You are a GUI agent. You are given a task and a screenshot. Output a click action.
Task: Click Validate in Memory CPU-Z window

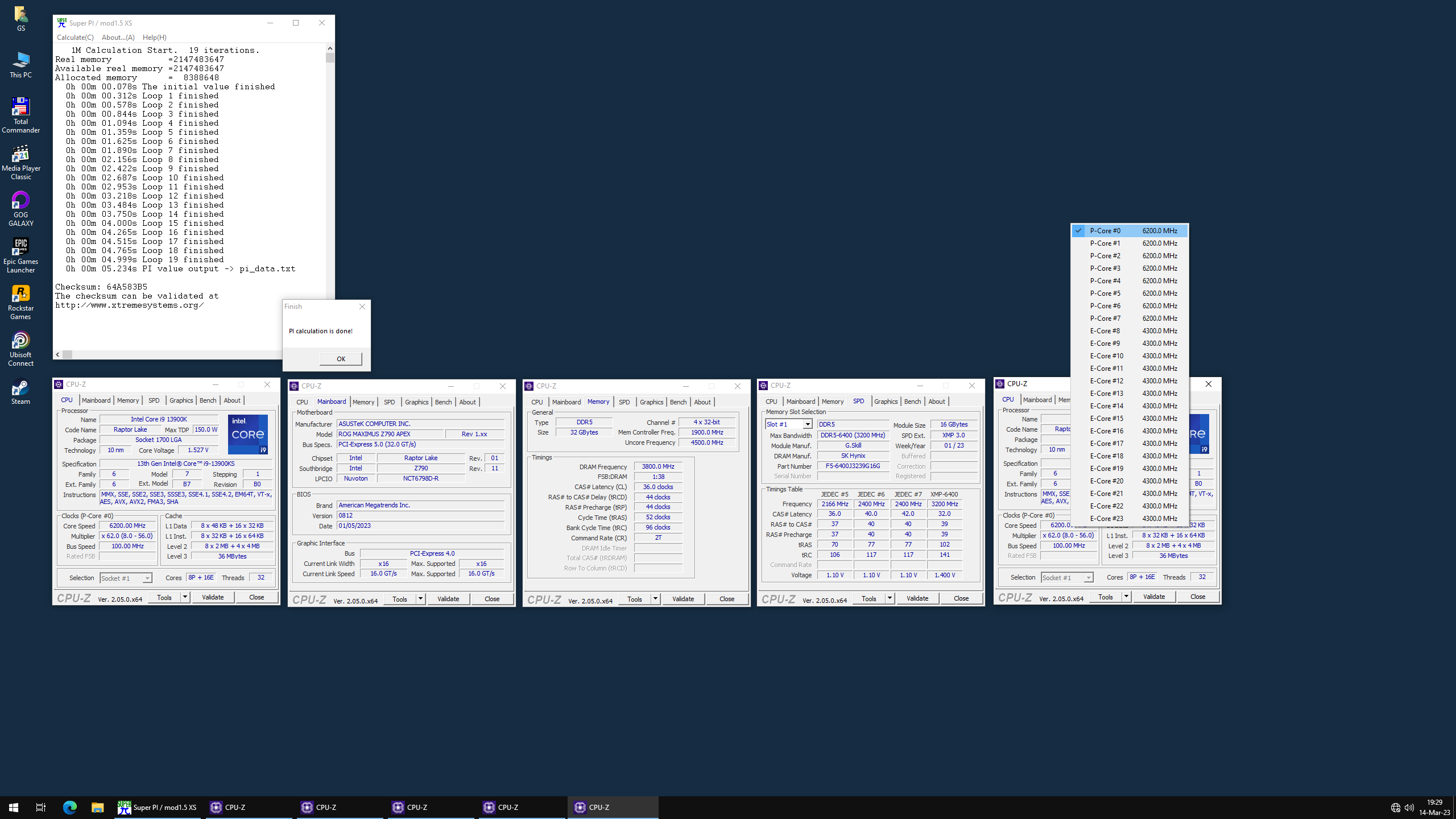click(683, 599)
